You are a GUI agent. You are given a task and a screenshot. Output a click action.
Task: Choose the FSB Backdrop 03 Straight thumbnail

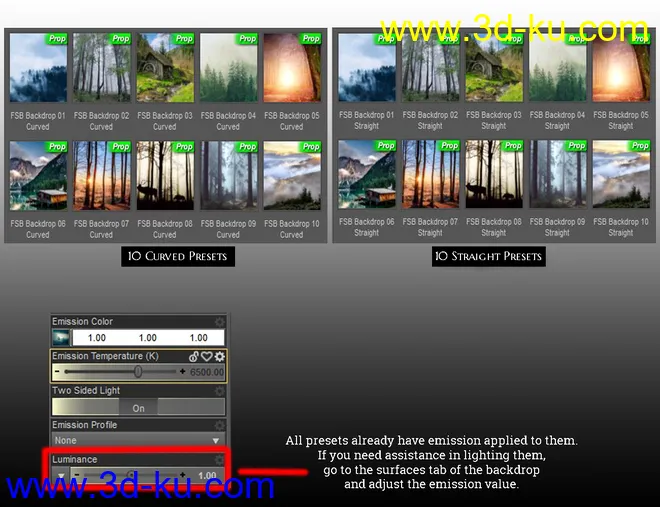pyautogui.click(x=493, y=69)
